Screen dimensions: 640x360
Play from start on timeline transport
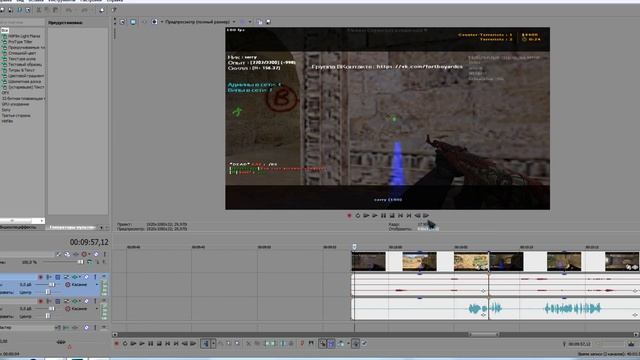coord(133,344)
